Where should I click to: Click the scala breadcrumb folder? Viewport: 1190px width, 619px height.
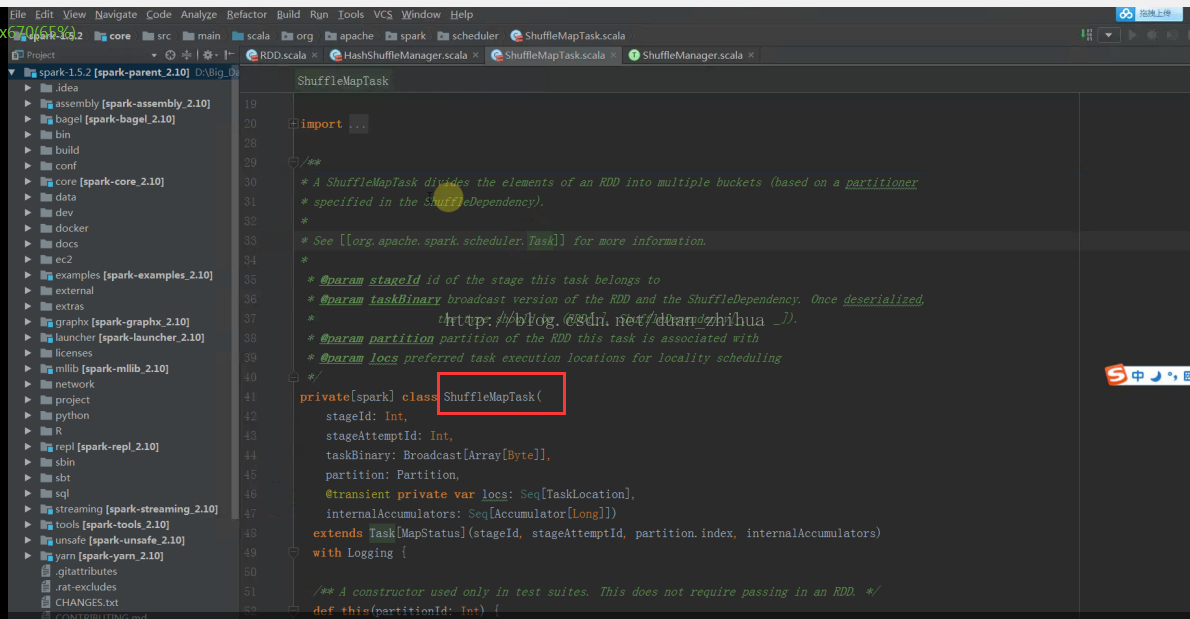[250, 36]
